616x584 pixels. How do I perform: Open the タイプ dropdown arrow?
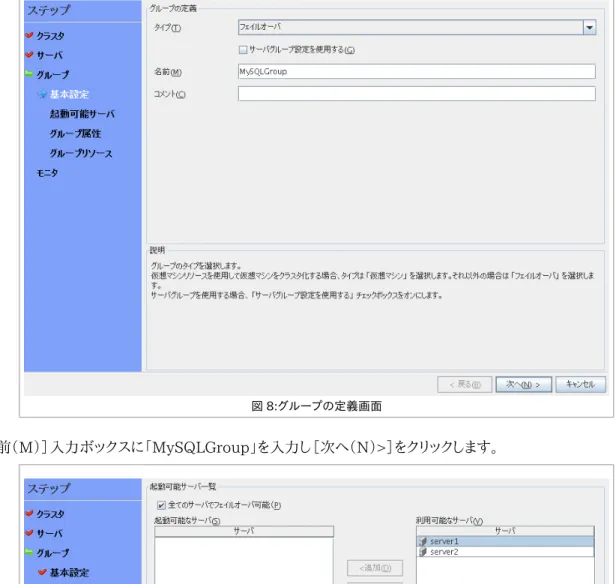pyautogui.click(x=589, y=27)
